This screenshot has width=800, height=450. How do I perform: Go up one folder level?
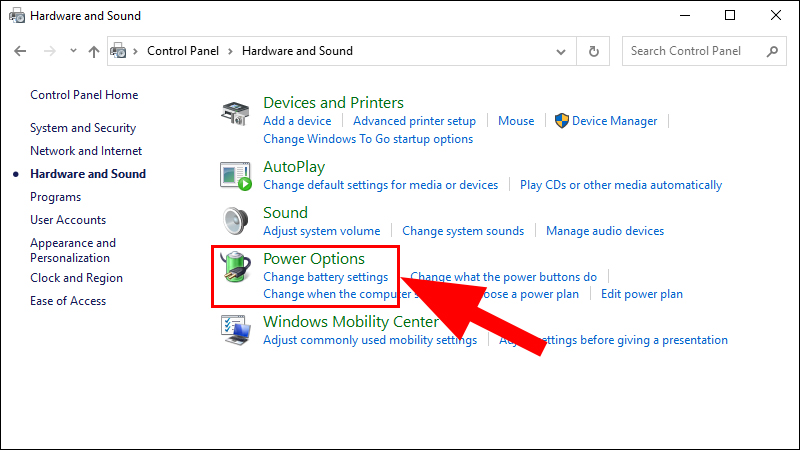pyautogui.click(x=93, y=51)
